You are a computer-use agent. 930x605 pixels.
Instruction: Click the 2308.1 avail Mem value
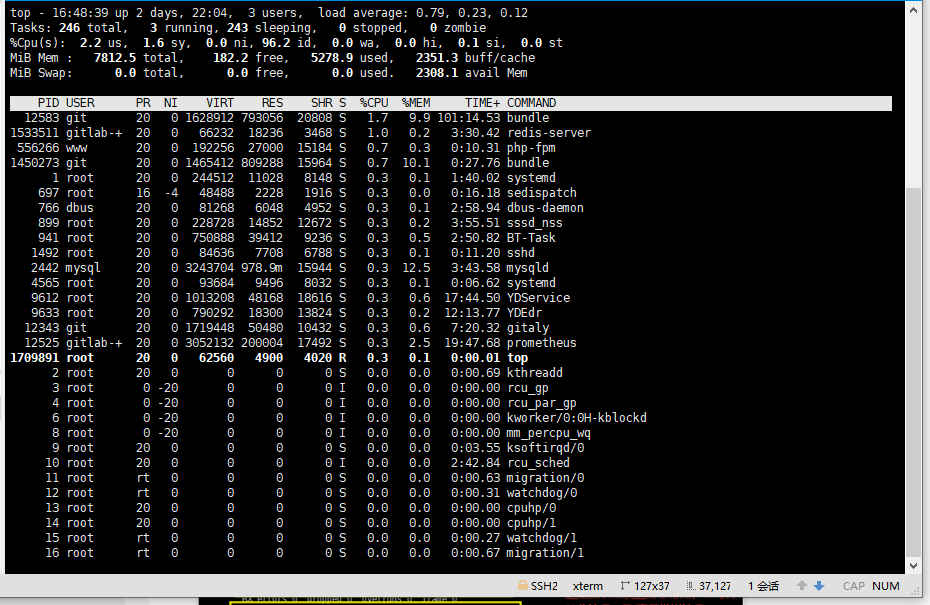437,72
